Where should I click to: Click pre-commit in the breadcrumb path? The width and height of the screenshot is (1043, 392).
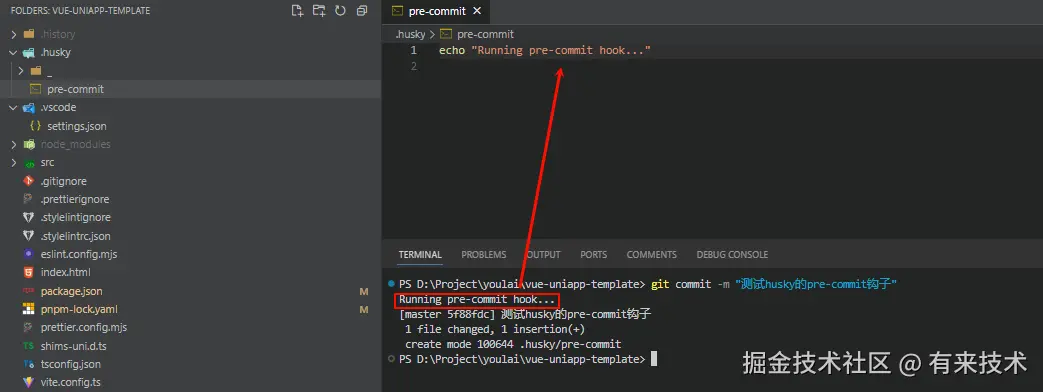tap(486, 34)
